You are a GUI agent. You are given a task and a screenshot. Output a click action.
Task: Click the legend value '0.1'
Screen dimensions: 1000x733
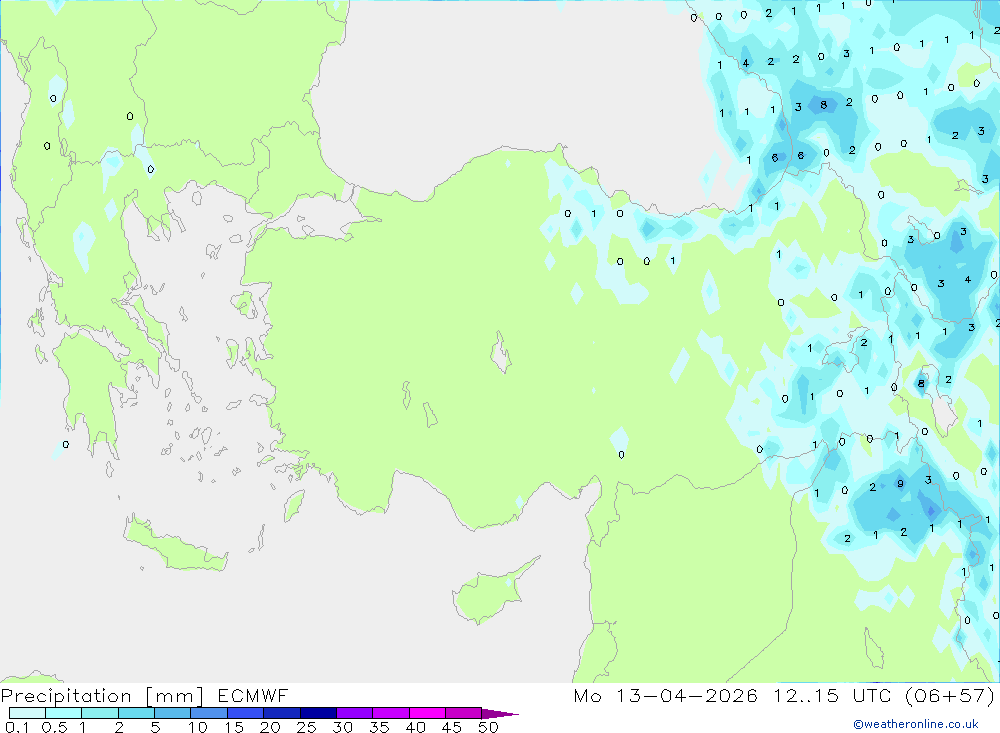point(17,727)
